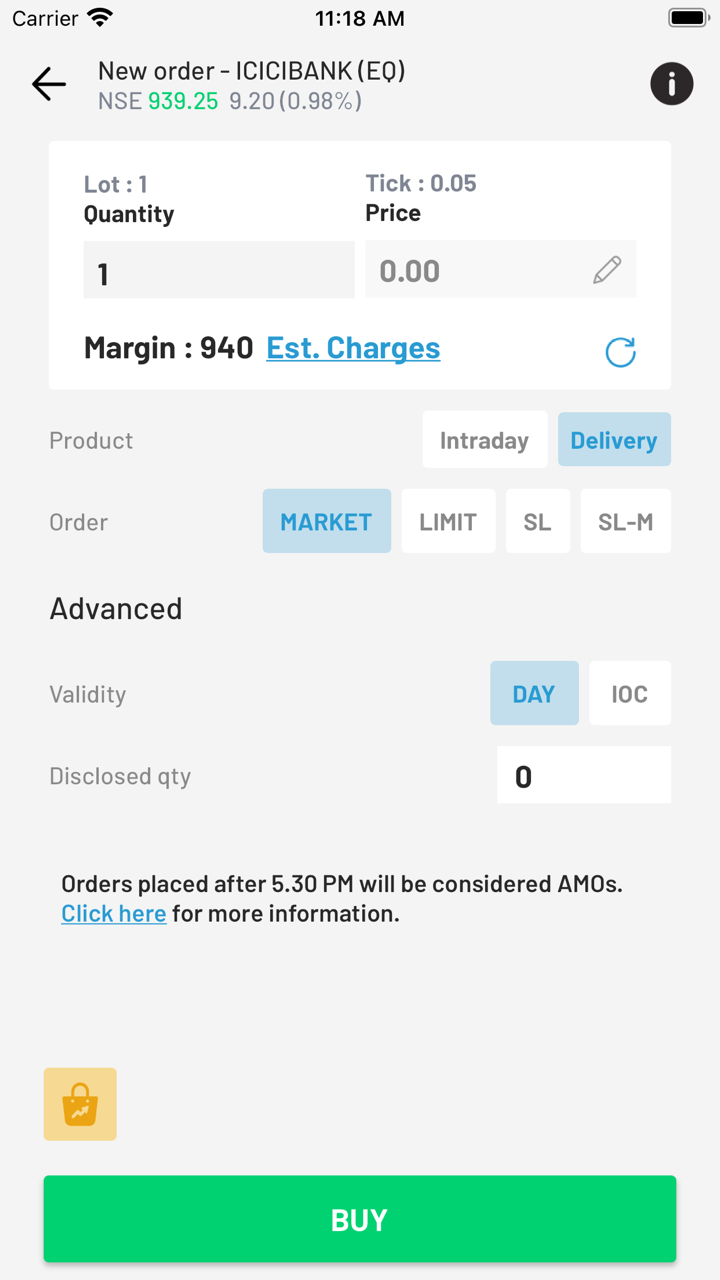Switch order type to LIMIT
Screen dimensions: 720x1280
point(448,521)
